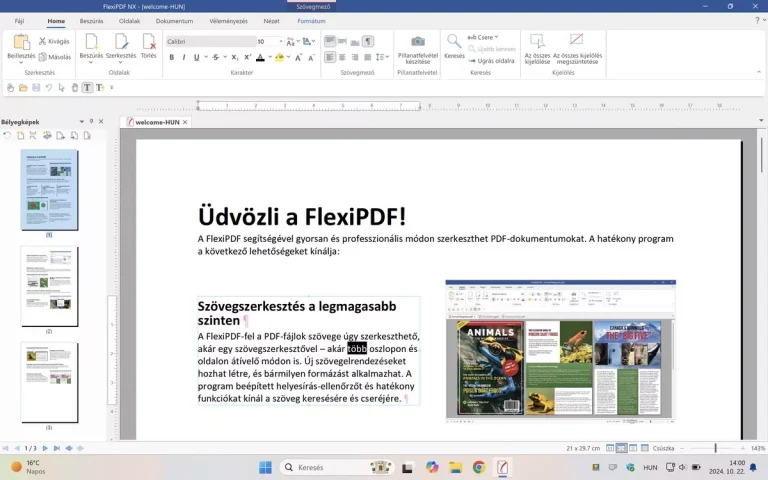The width and height of the screenshot is (768, 480).
Task: Toggle strikethrough formatting
Action: (216, 57)
